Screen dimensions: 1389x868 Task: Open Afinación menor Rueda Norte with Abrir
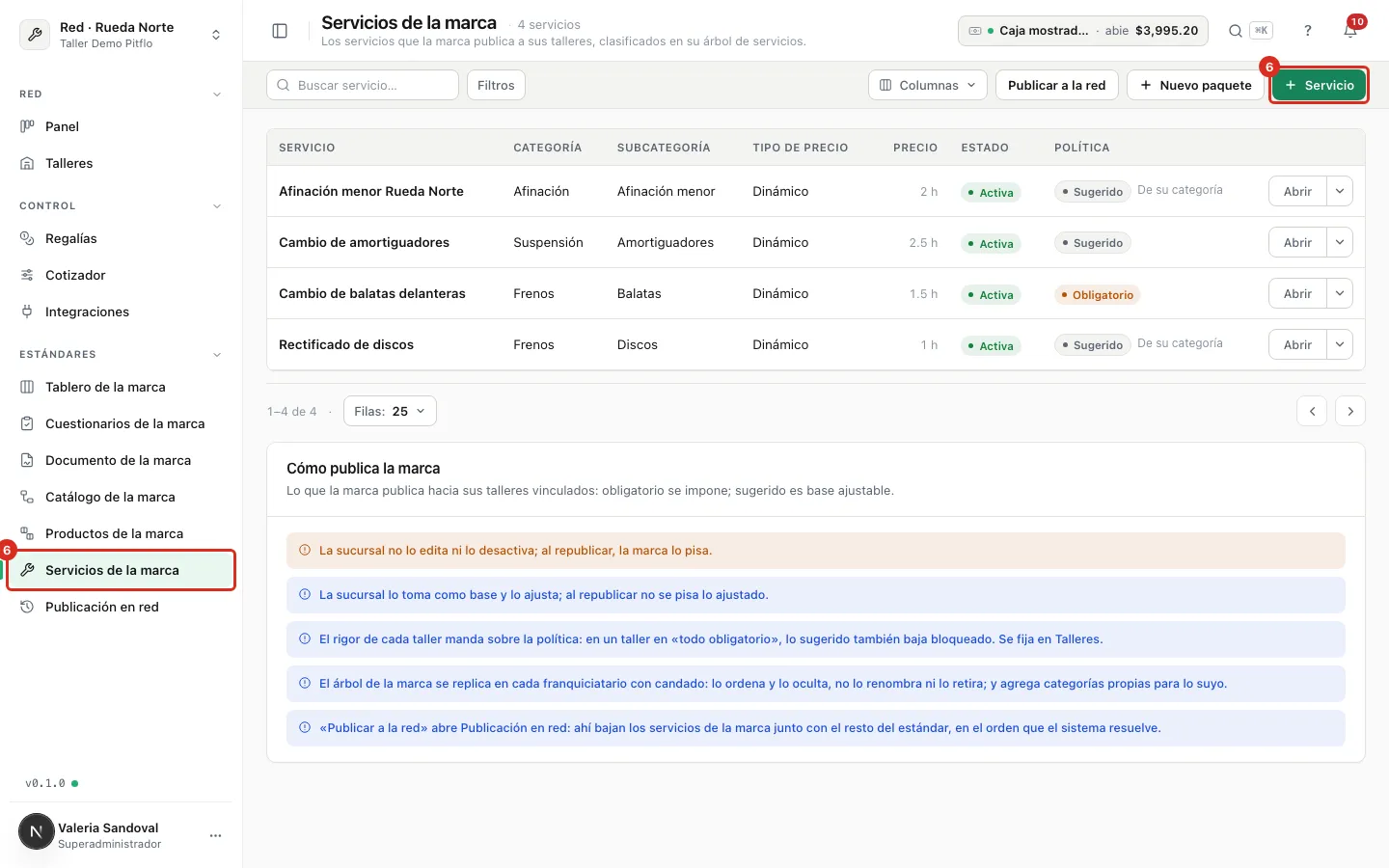coord(1297,191)
